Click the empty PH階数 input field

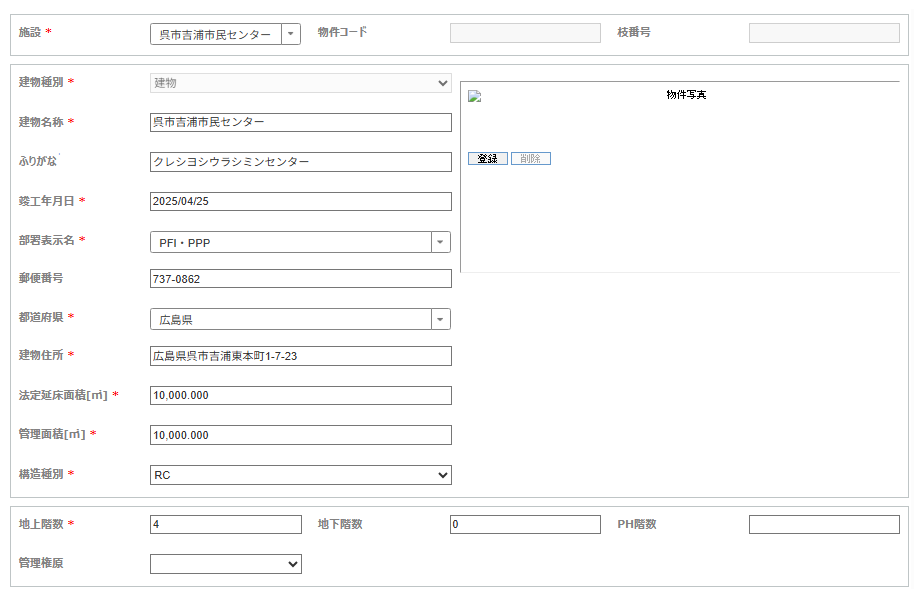point(824,524)
